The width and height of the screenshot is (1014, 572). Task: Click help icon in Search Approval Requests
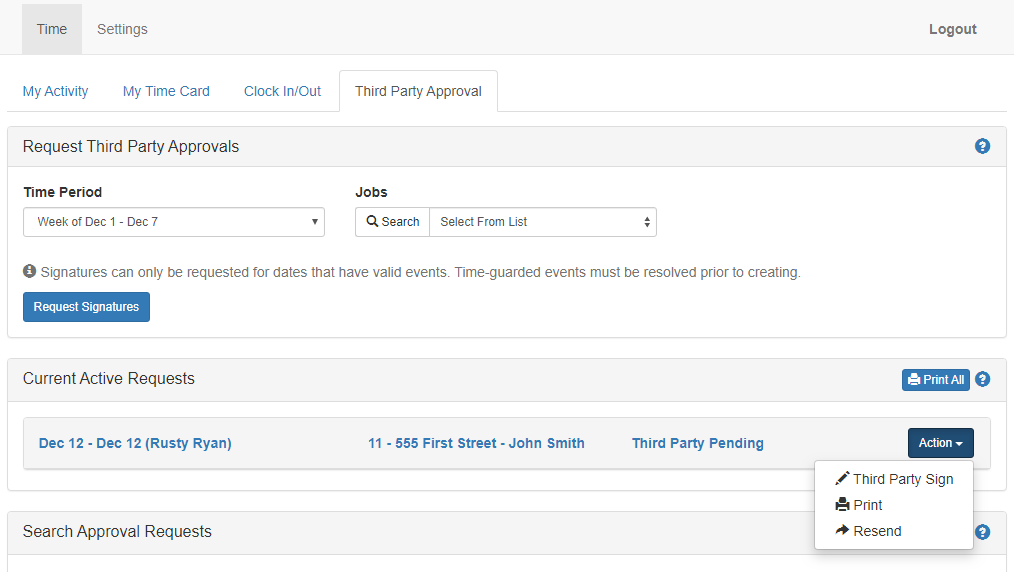(x=982, y=532)
